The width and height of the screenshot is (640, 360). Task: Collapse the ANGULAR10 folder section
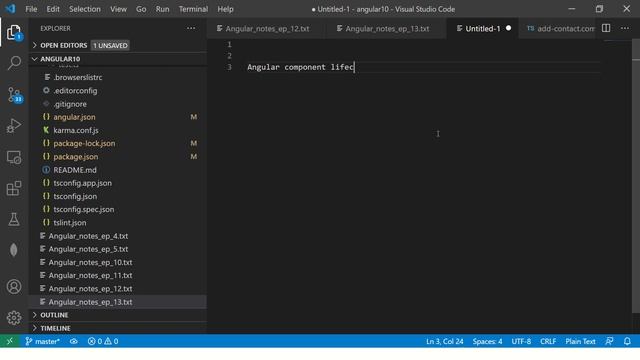click(x=60, y=59)
